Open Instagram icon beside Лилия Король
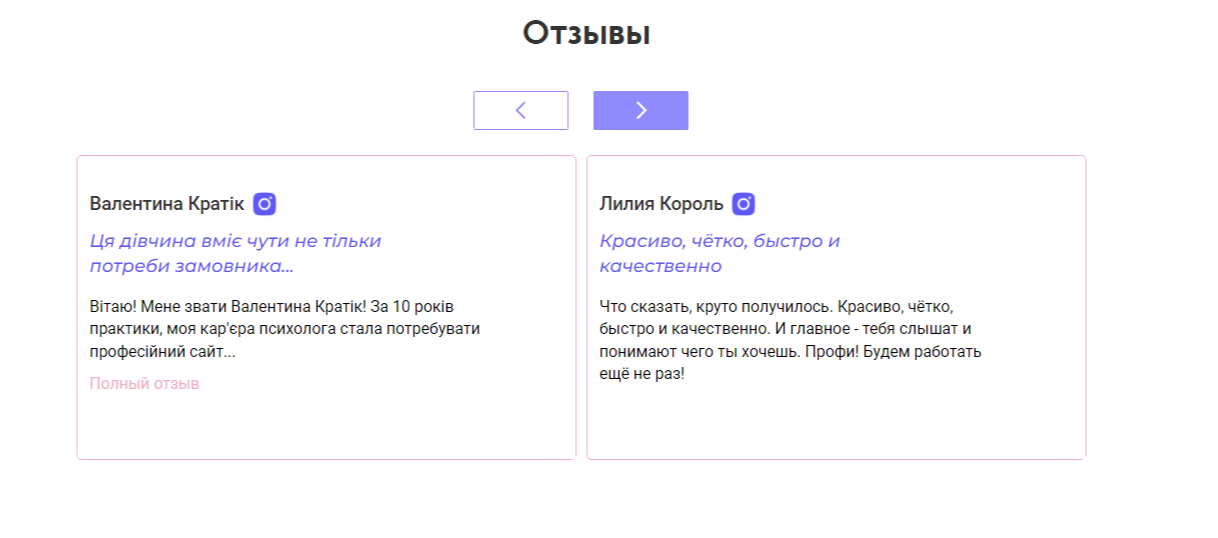The width and height of the screenshot is (1218, 538). pos(743,204)
